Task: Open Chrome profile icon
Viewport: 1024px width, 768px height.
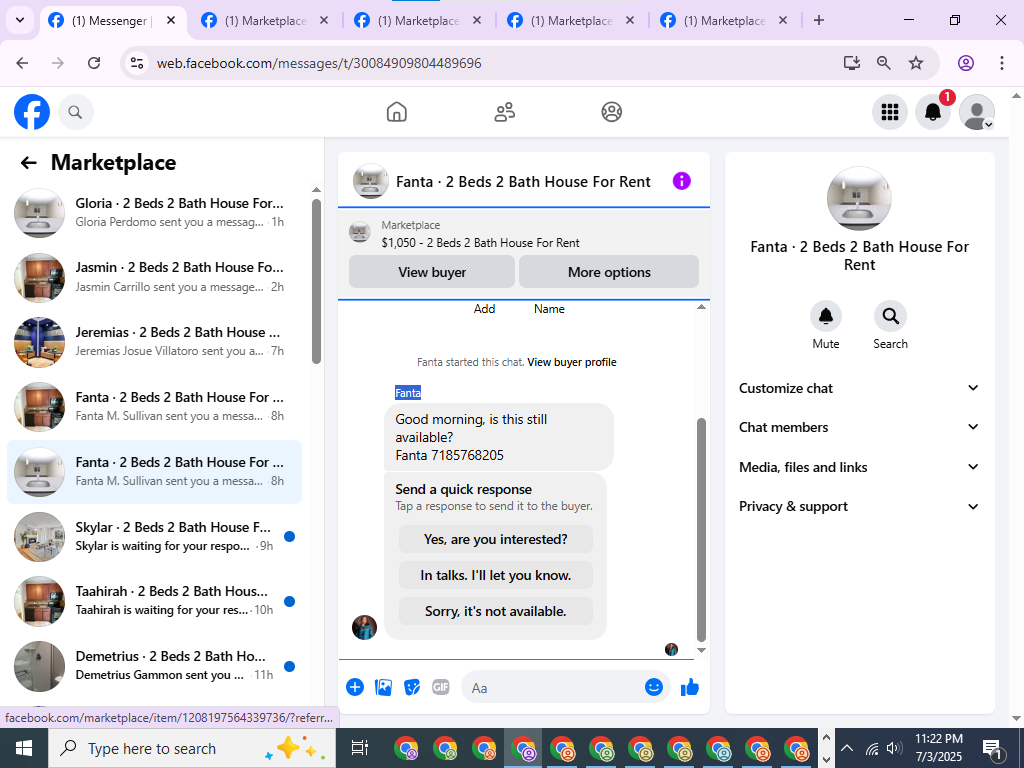Action: pos(966,63)
